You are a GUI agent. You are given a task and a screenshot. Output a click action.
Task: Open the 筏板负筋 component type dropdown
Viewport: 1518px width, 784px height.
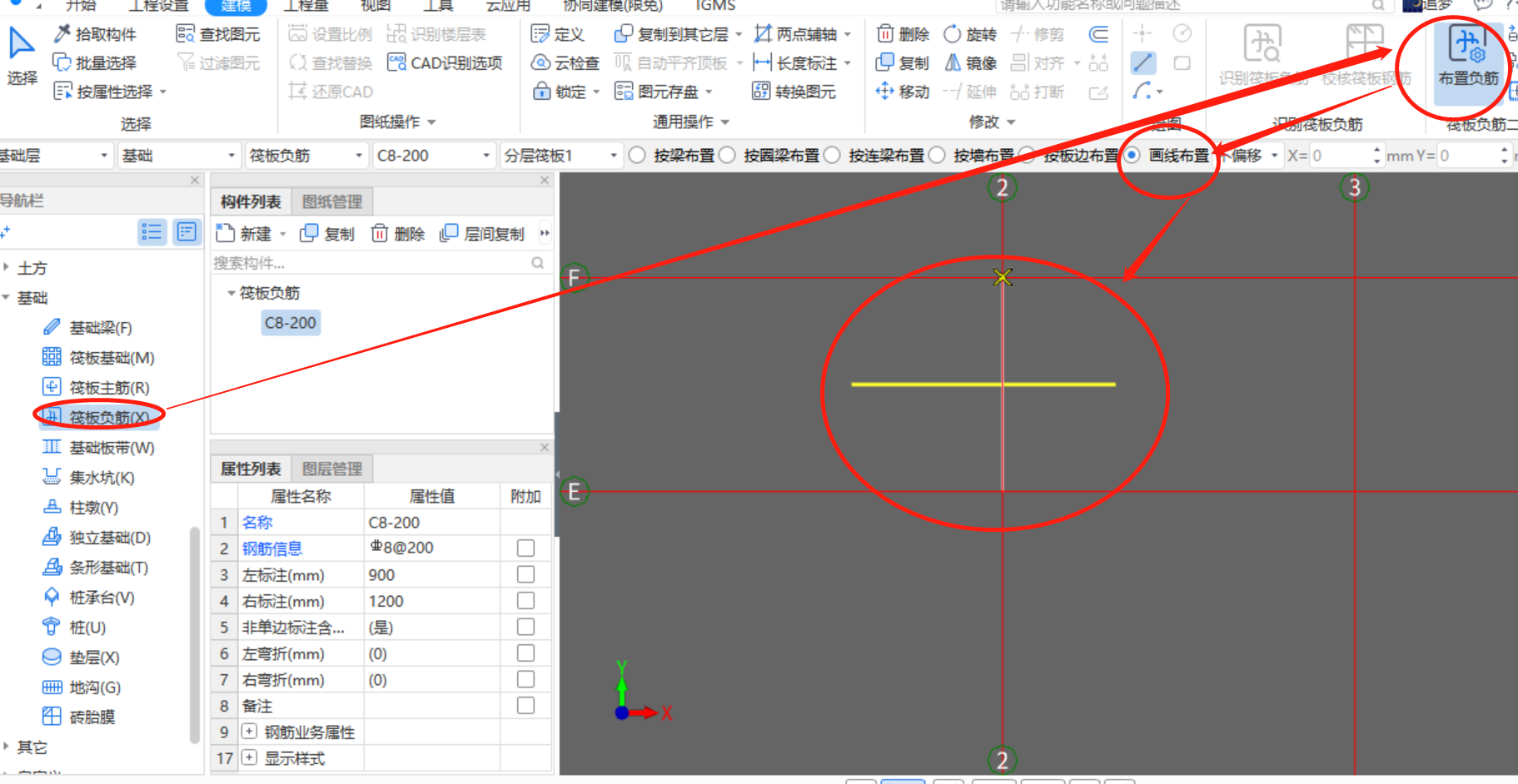[306, 156]
